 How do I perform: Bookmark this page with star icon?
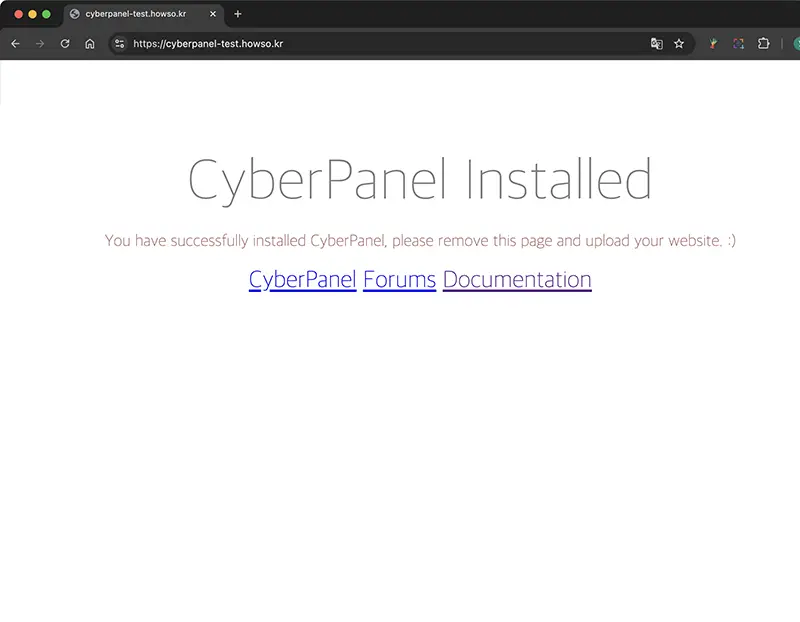click(x=679, y=44)
